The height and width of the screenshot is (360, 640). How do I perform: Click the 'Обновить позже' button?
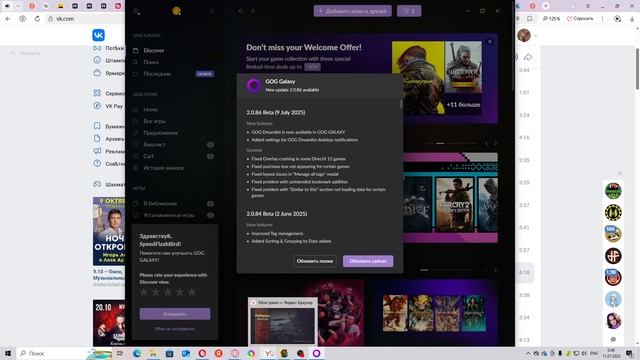click(315, 261)
